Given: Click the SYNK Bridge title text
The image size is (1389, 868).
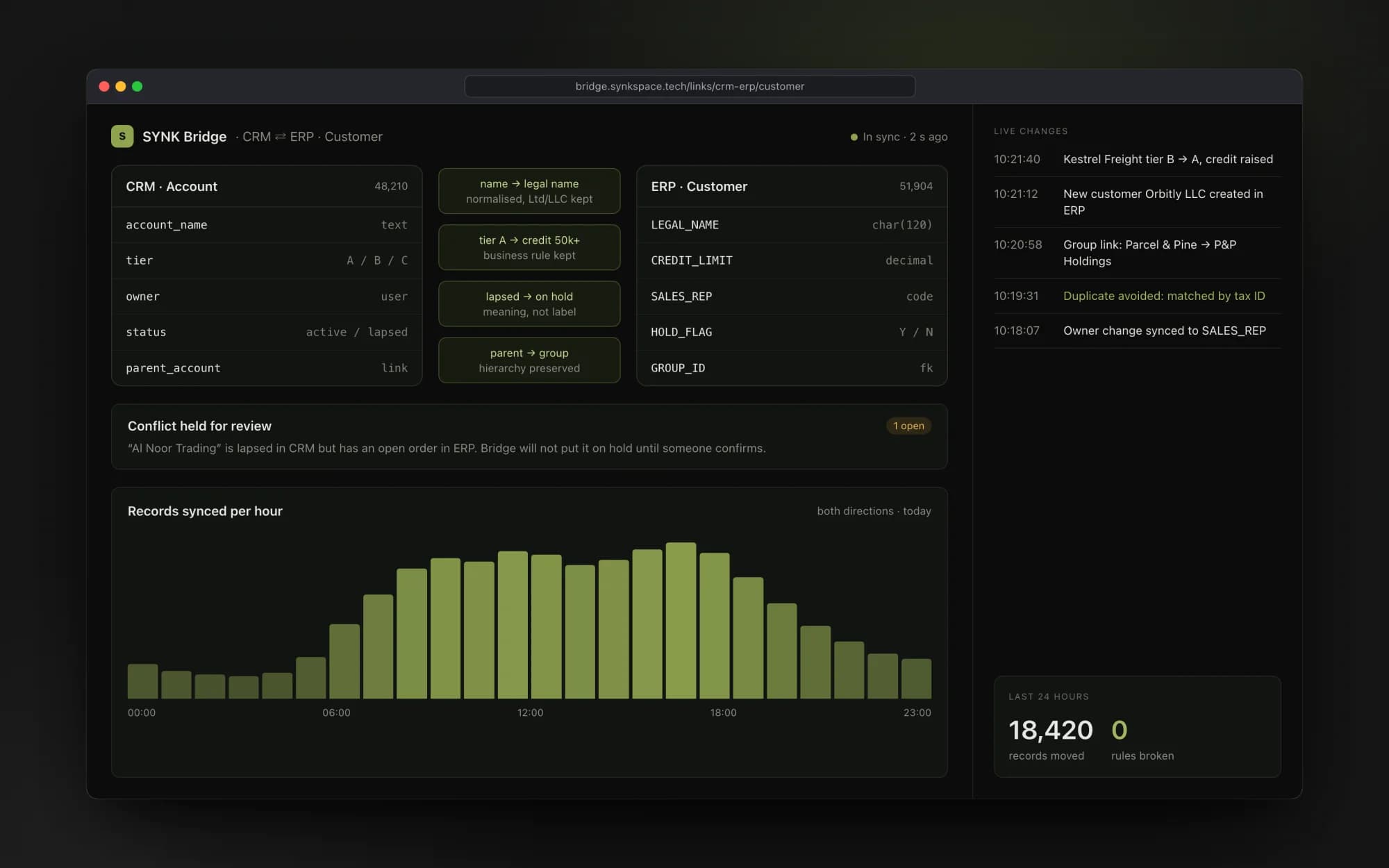Looking at the screenshot, I should tap(184, 137).
